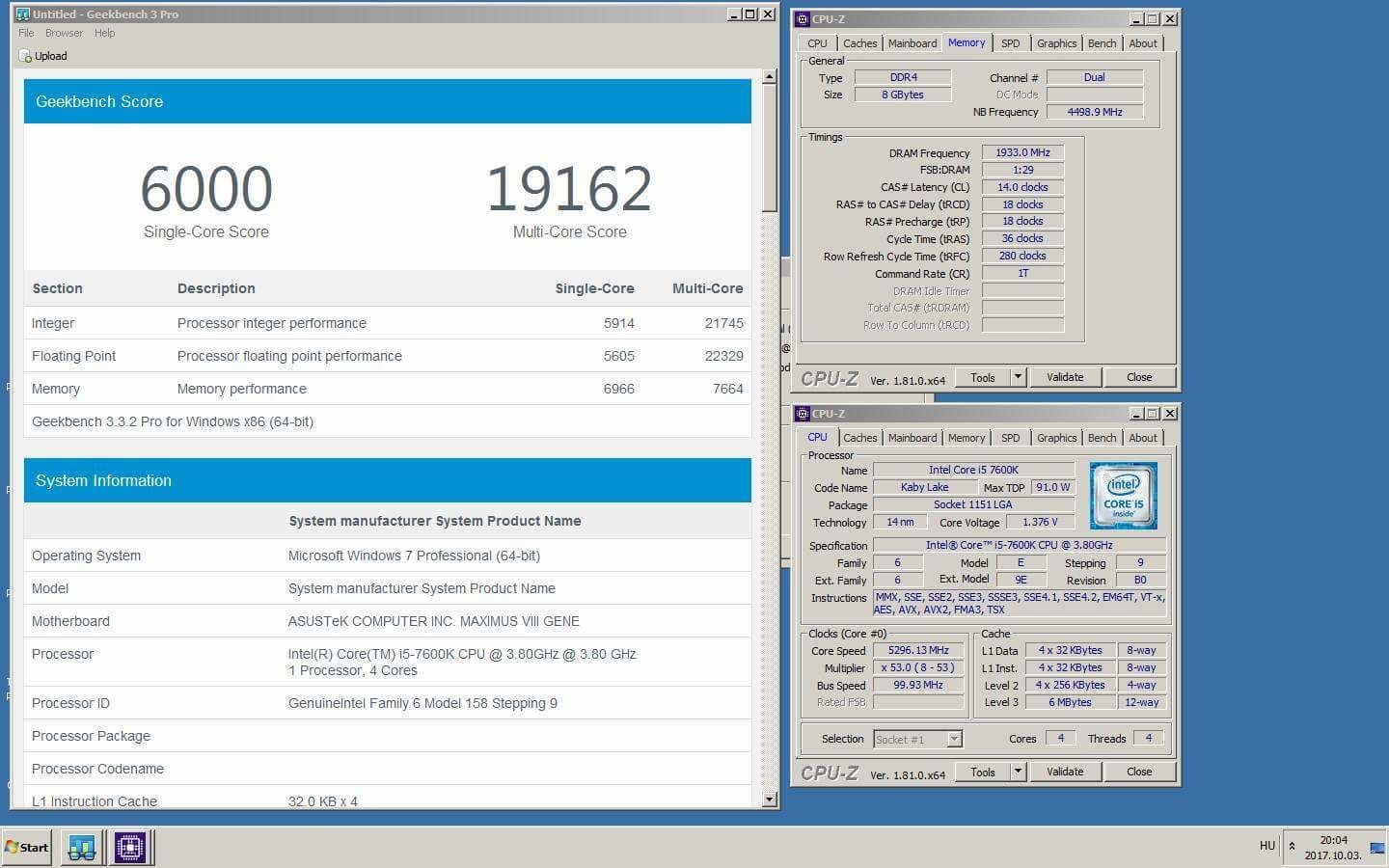The image size is (1389, 868).
Task: Click processor name Intel Core i5 7600K field
Action: (x=973, y=470)
